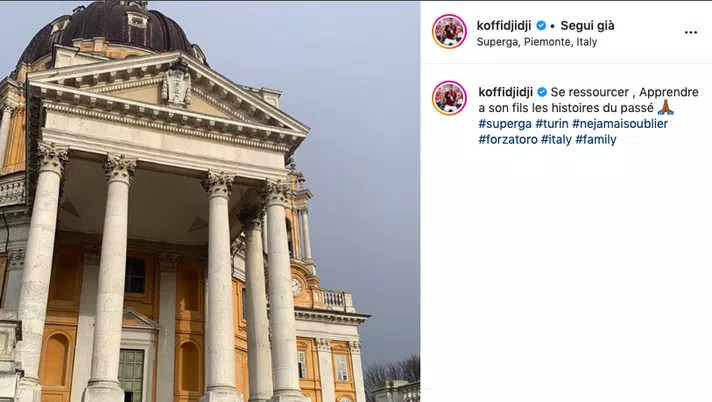Open koffidjidji profile from caption username

point(505,92)
